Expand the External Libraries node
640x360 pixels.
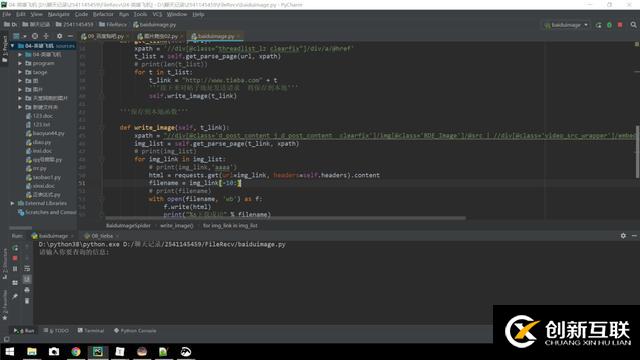(12, 203)
